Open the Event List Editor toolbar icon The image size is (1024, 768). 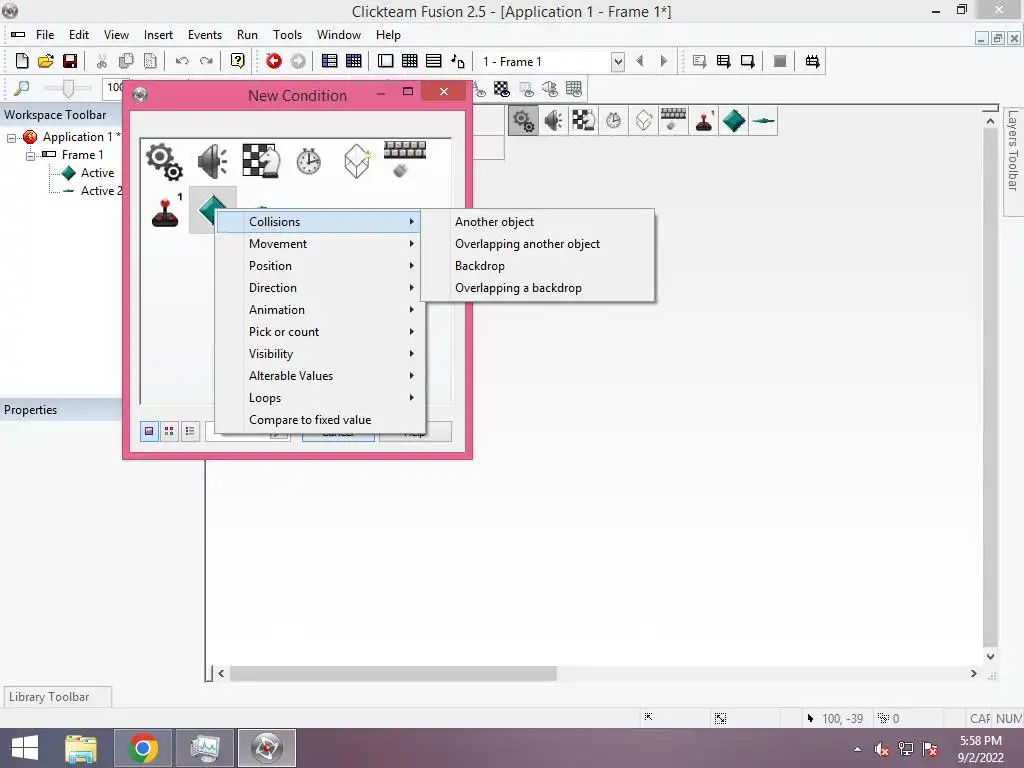click(434, 61)
